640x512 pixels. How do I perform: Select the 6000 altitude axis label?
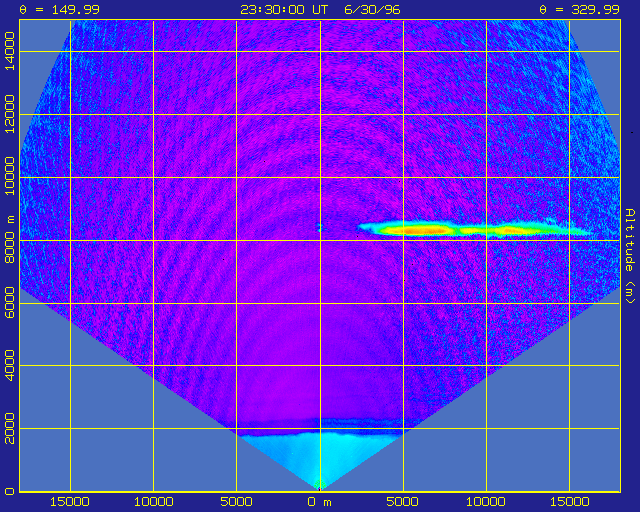(x=9, y=303)
